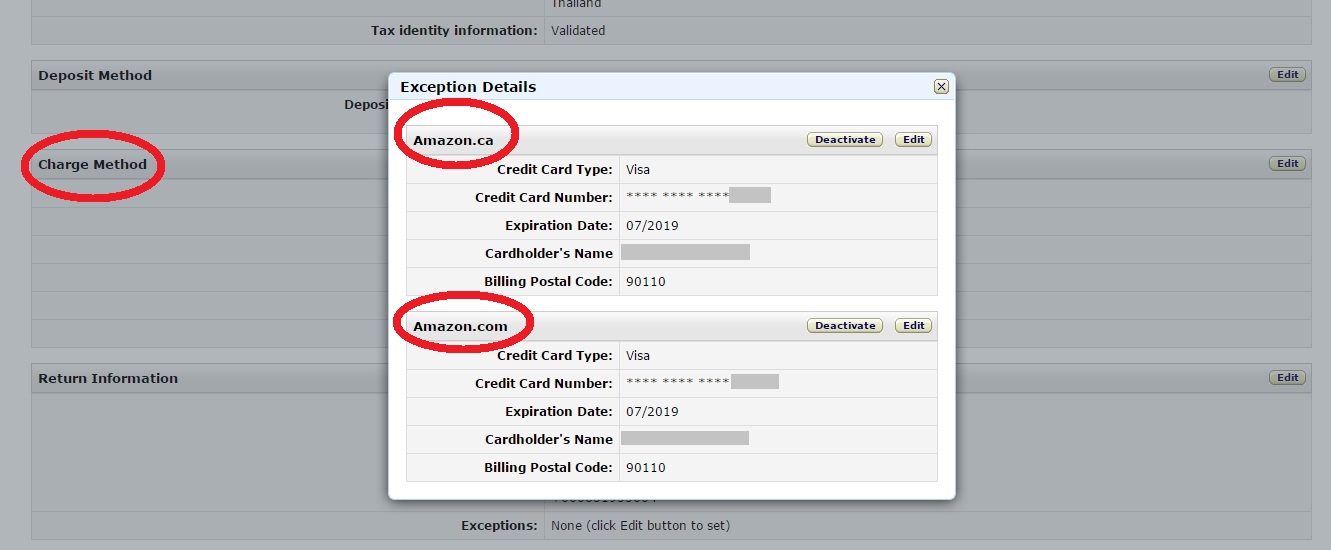Click Visa value under Amazon.ca

tap(638, 169)
